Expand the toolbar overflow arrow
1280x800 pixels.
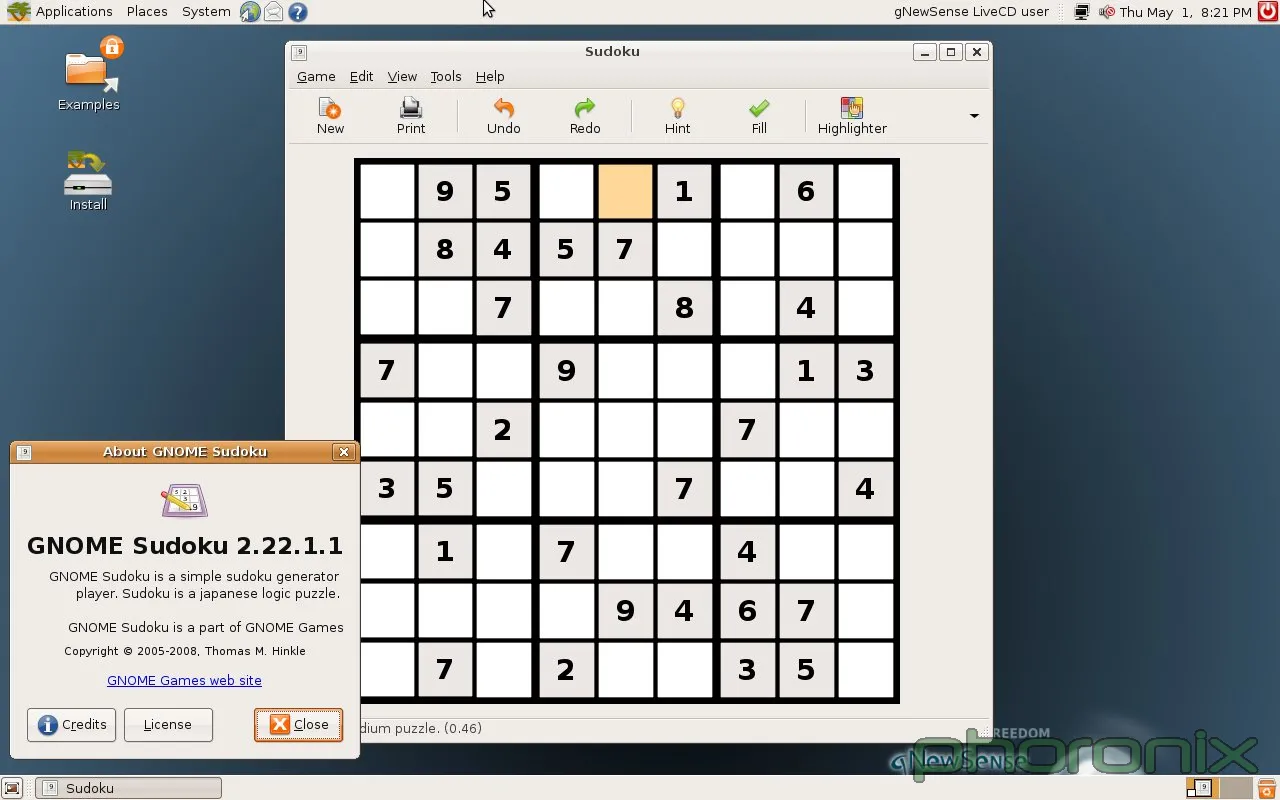(x=974, y=116)
